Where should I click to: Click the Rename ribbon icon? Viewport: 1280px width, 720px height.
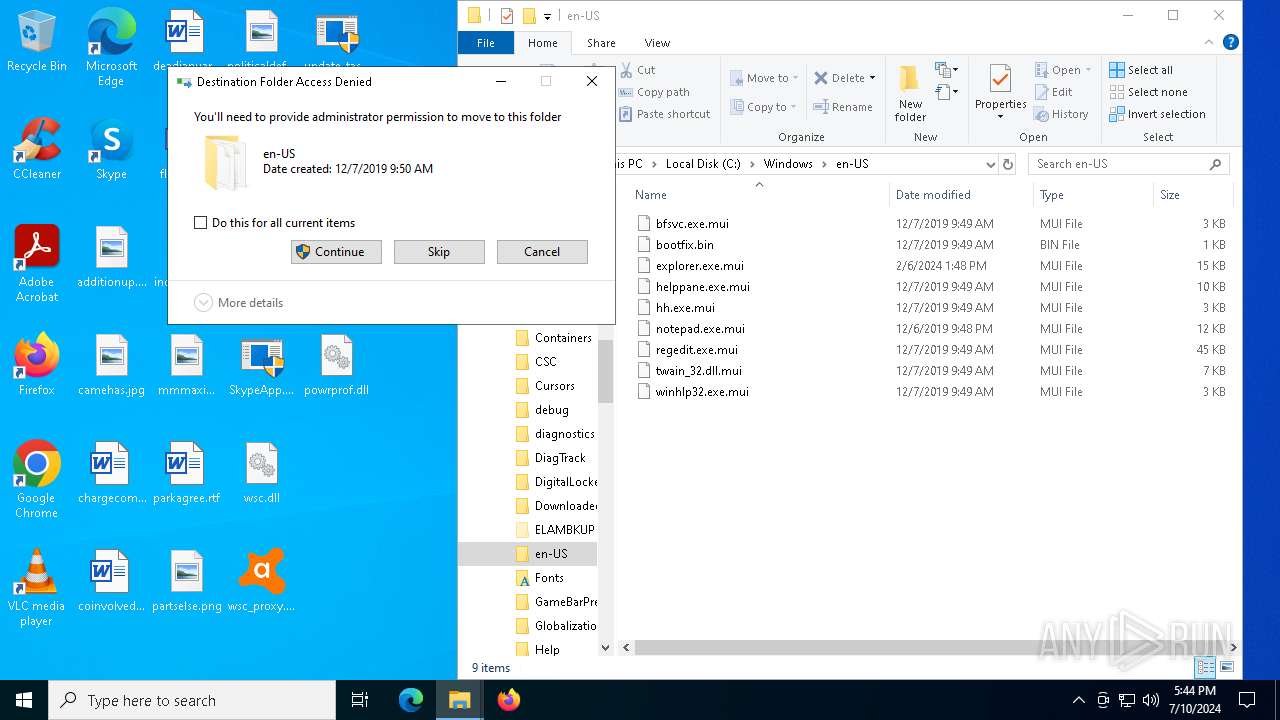point(843,107)
